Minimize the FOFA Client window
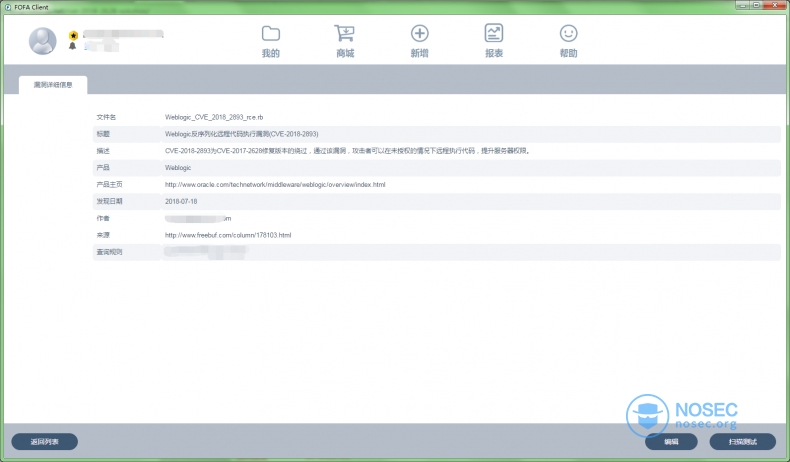The image size is (790, 462). click(x=742, y=5)
